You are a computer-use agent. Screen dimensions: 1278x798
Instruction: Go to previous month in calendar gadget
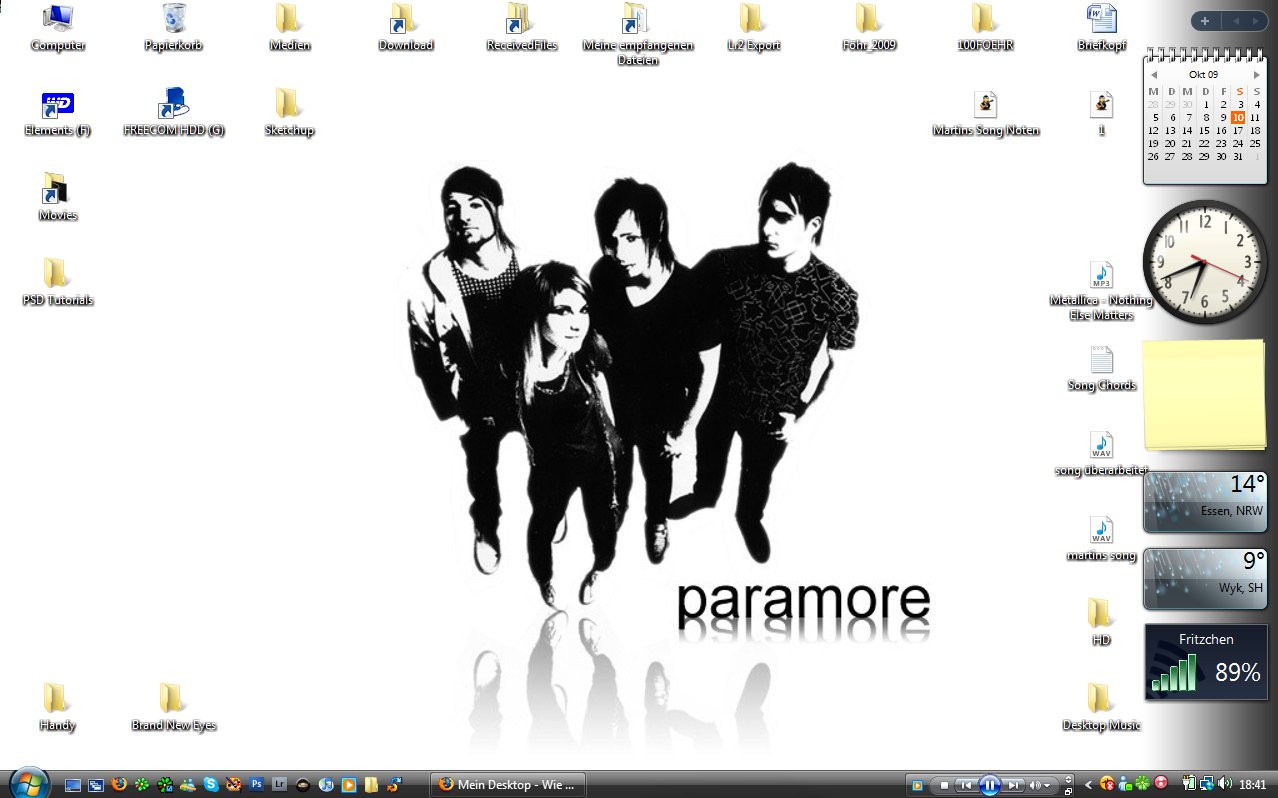[1153, 75]
